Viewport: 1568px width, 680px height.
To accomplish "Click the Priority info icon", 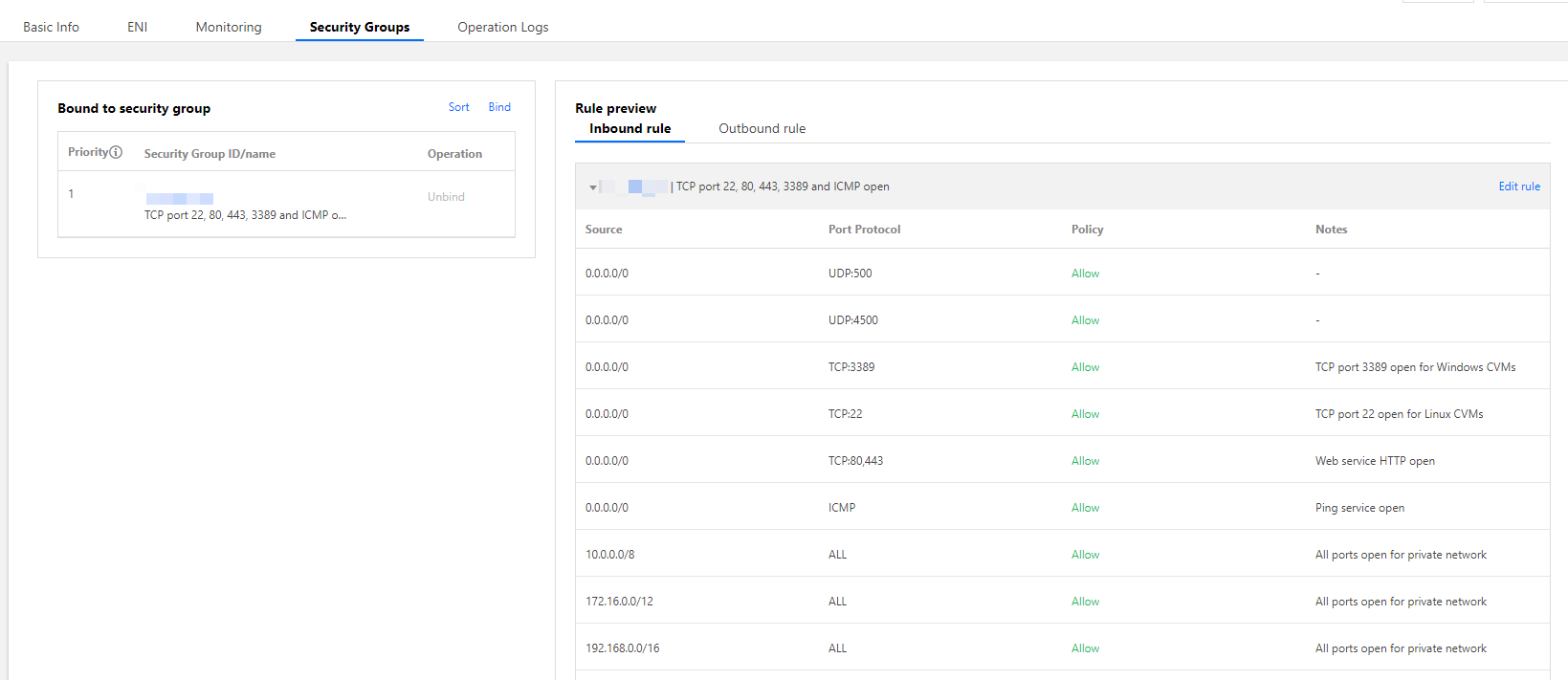I will point(116,152).
